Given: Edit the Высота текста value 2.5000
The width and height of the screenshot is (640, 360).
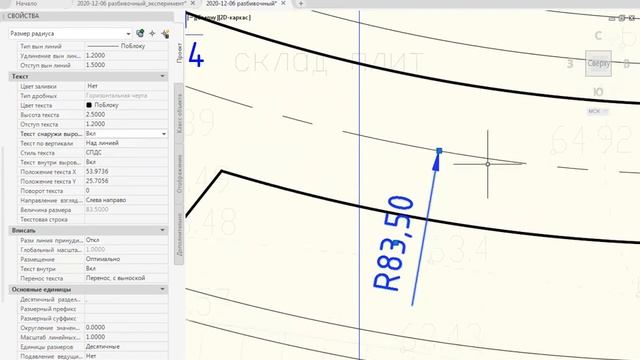Looking at the screenshot, I should click(x=126, y=115).
